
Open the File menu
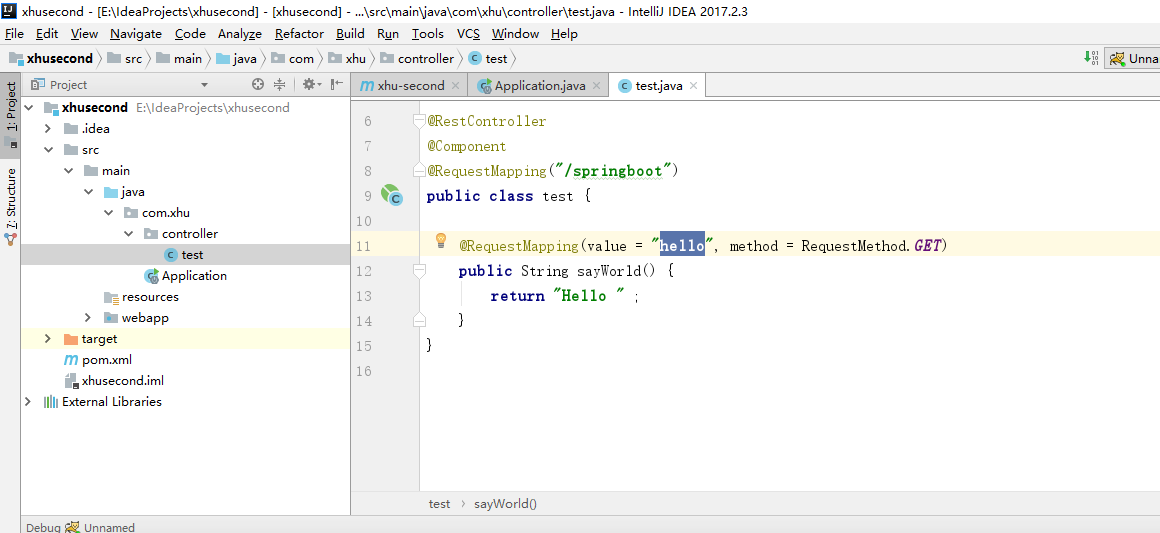coord(14,33)
